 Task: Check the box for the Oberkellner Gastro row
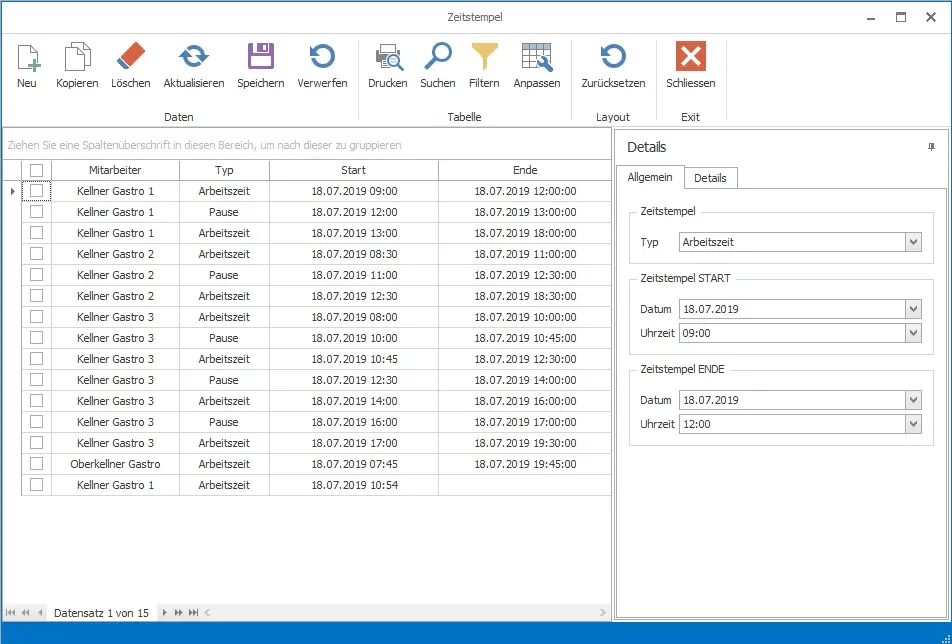tap(36, 464)
